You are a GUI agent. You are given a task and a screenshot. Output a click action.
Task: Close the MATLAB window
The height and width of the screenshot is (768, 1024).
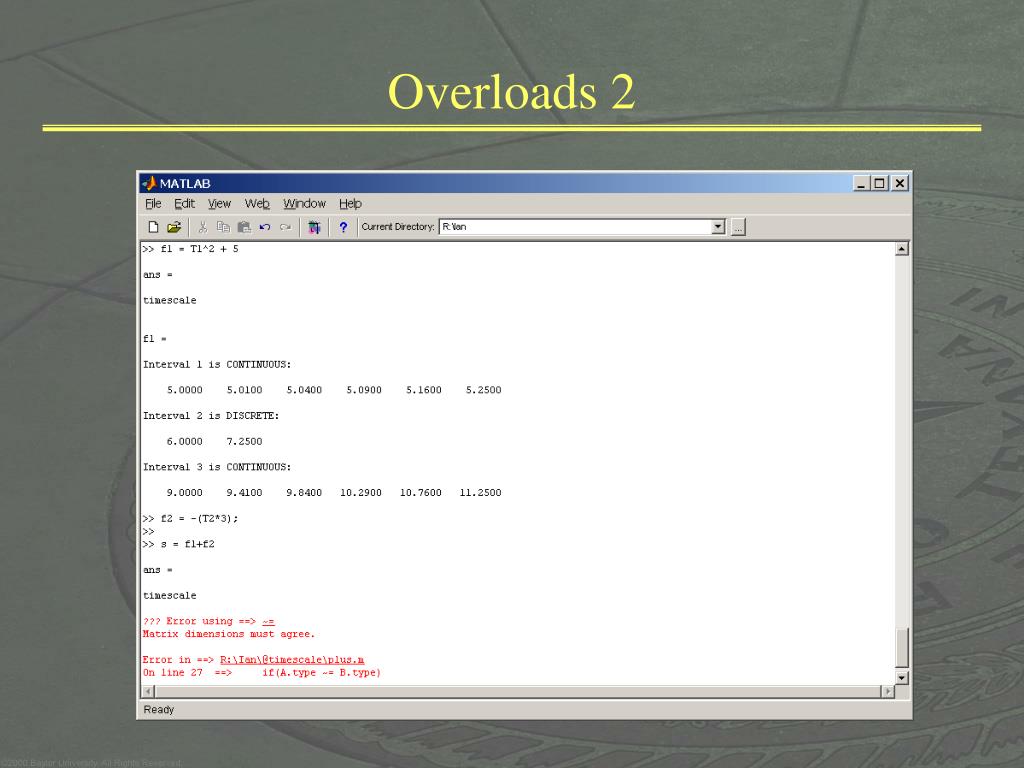tap(900, 184)
